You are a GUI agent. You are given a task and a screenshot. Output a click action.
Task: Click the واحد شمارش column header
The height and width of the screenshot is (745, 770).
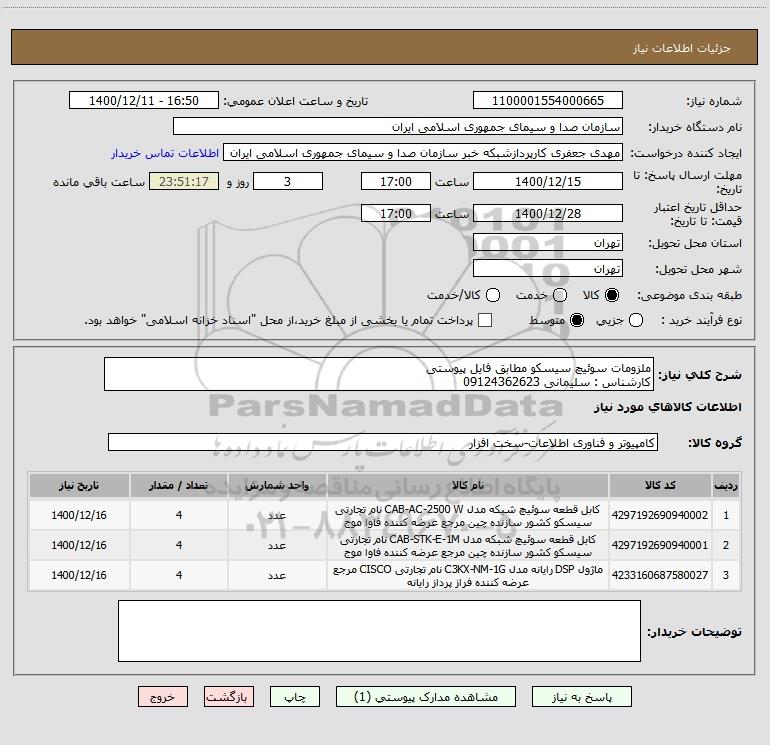[x=277, y=486]
